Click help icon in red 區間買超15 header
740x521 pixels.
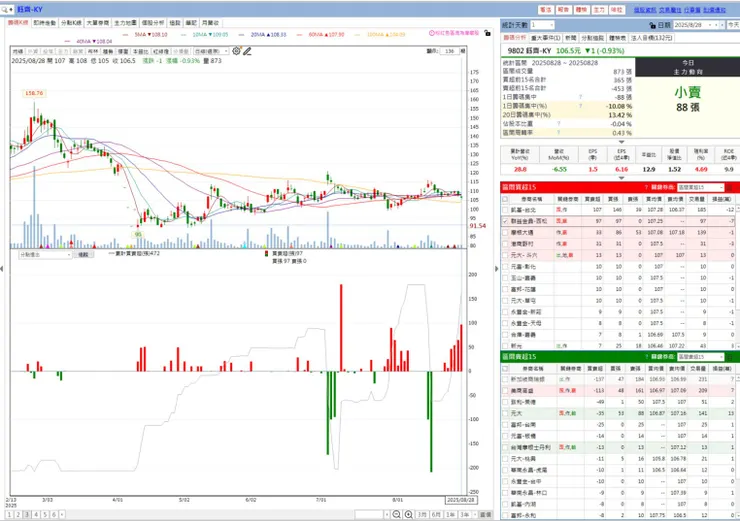point(646,187)
